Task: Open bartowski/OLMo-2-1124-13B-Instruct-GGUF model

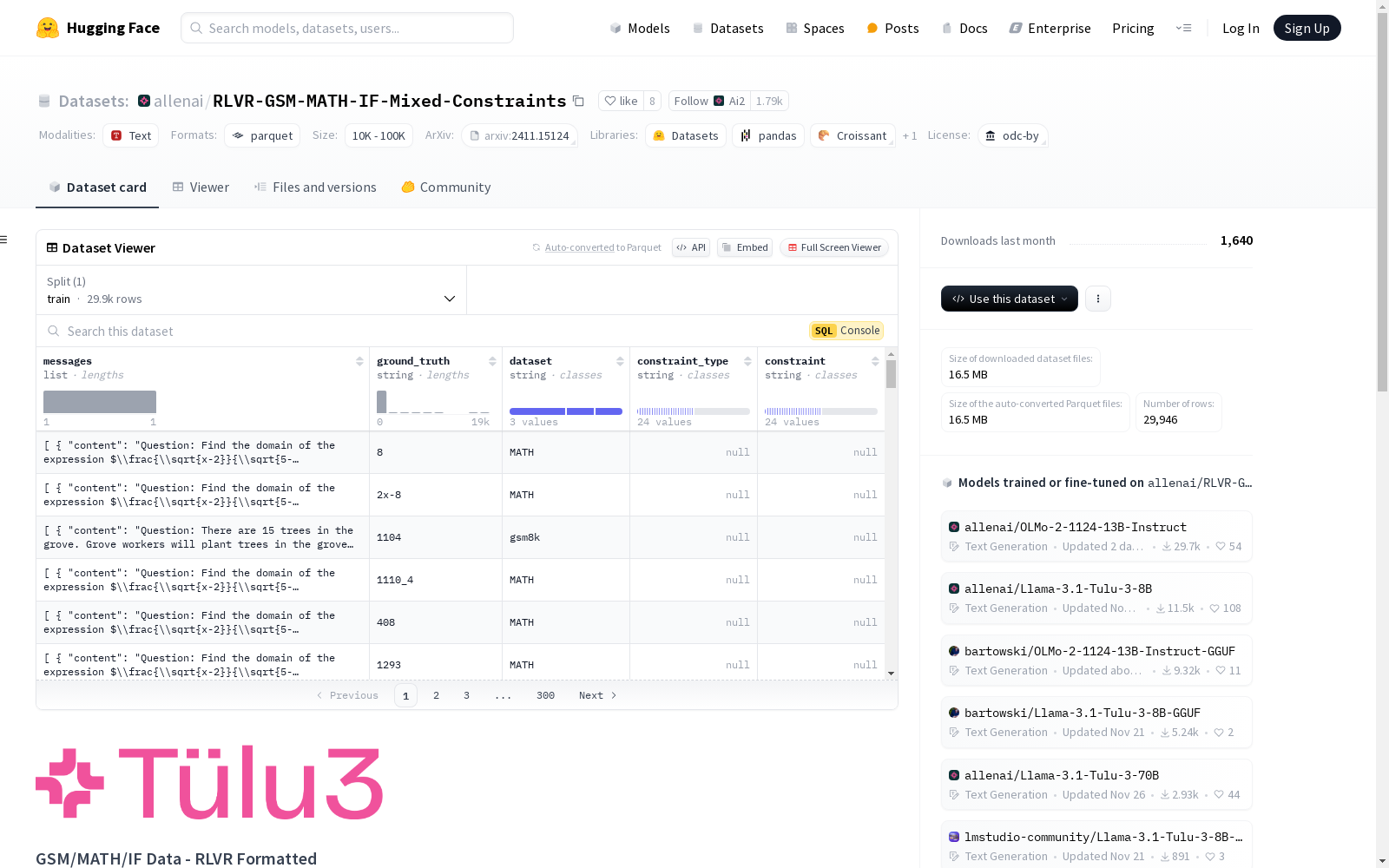Action: [x=1096, y=661]
